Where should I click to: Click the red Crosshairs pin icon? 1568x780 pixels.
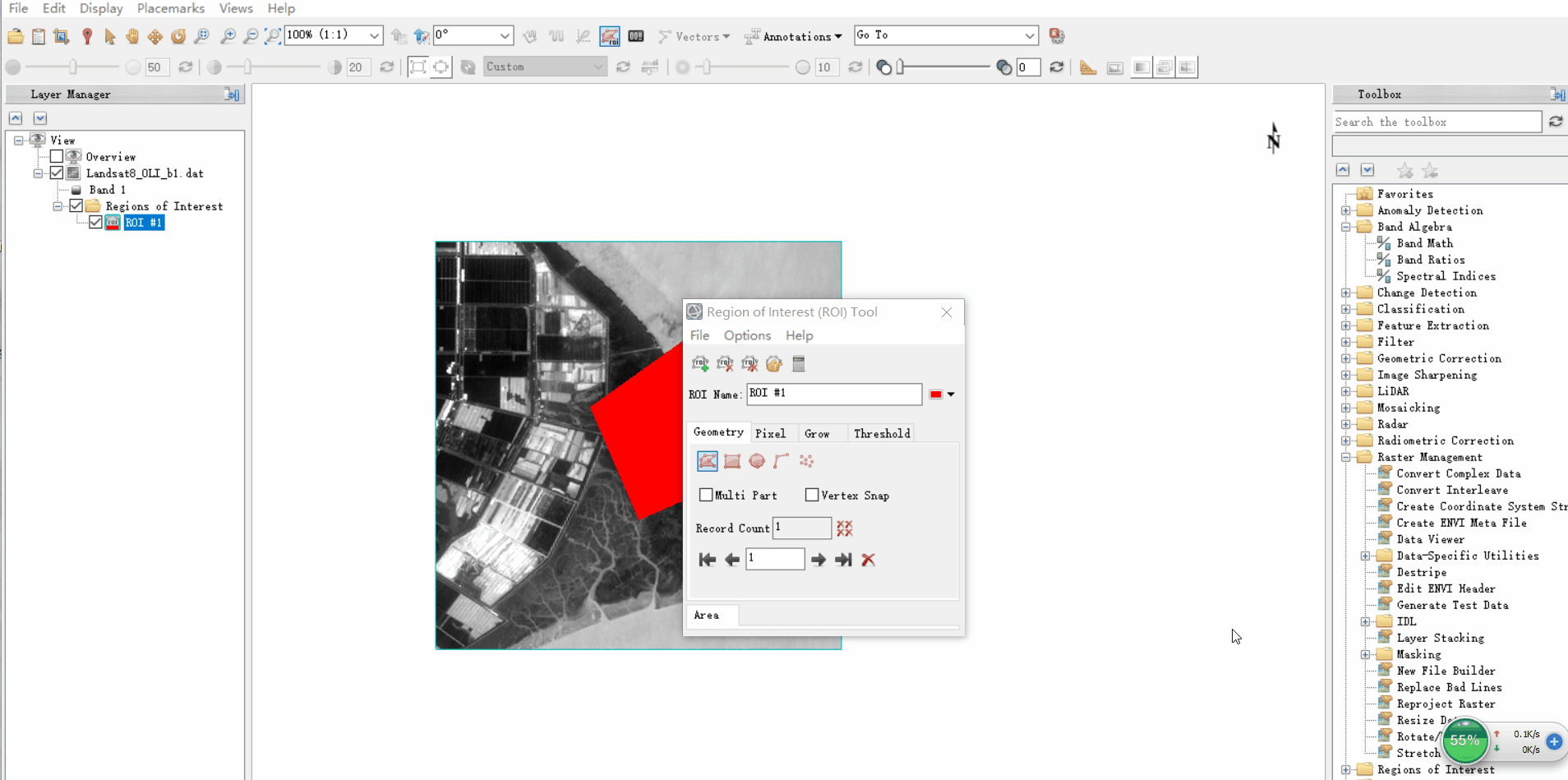click(x=87, y=36)
